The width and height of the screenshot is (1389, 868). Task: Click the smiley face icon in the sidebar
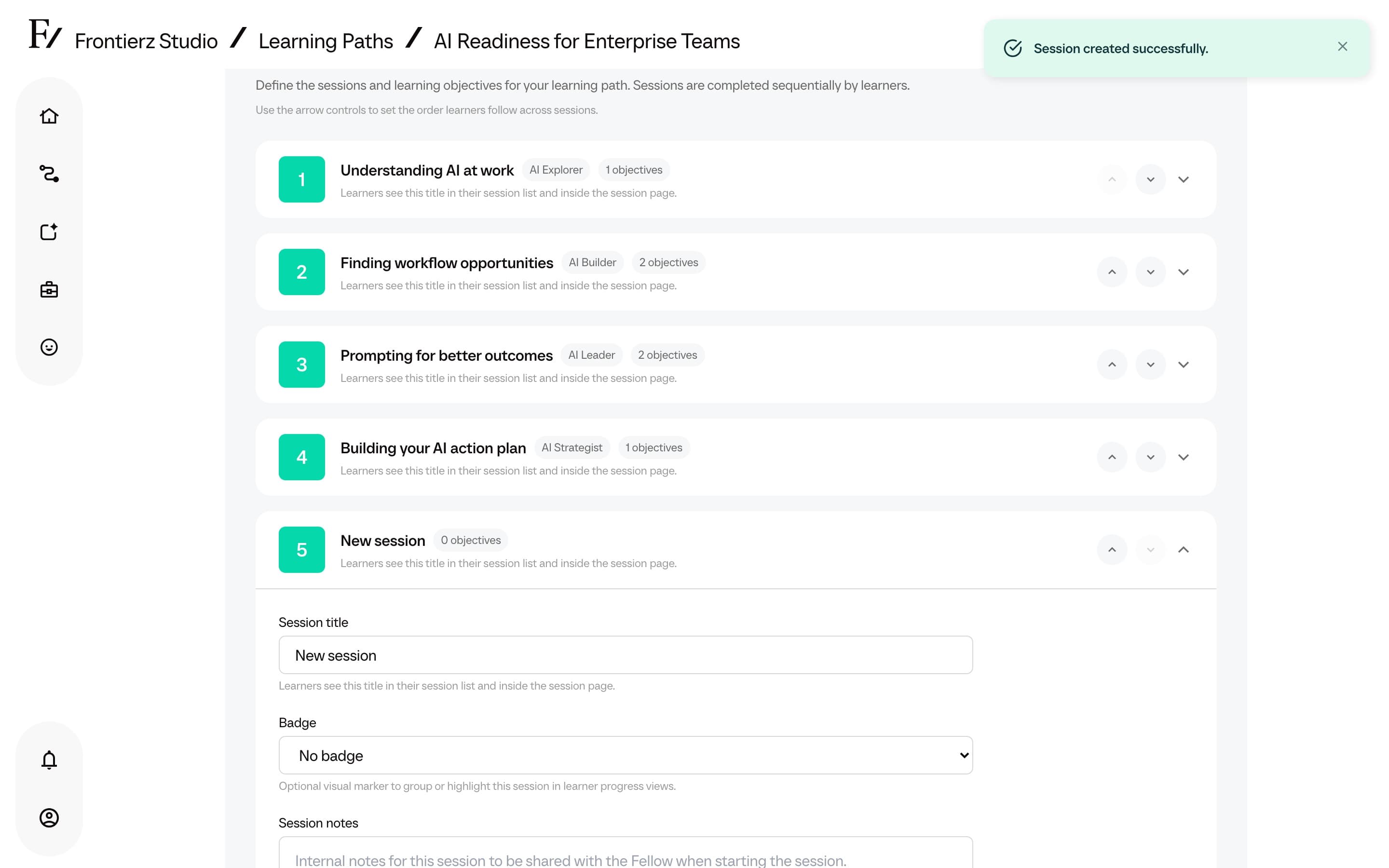[49, 347]
